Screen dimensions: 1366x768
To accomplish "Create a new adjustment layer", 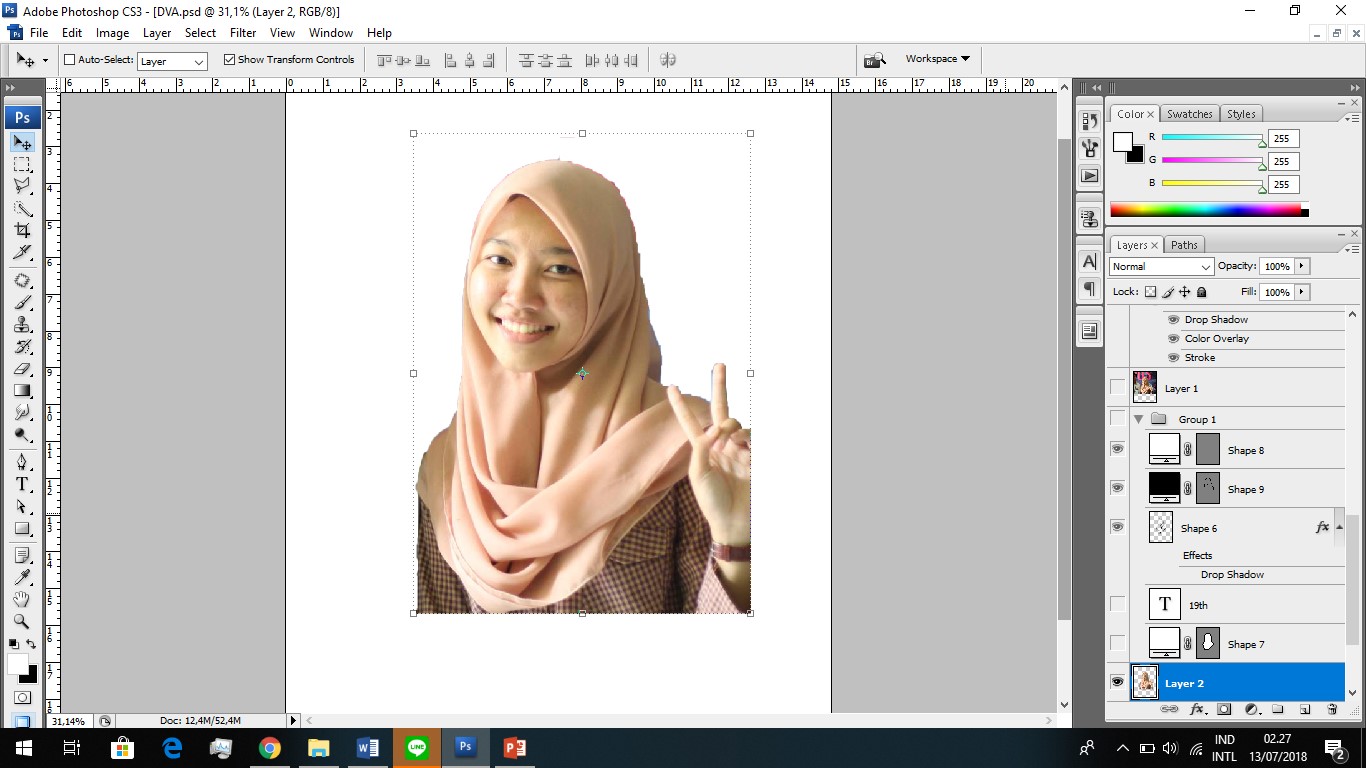I will click(x=1251, y=709).
